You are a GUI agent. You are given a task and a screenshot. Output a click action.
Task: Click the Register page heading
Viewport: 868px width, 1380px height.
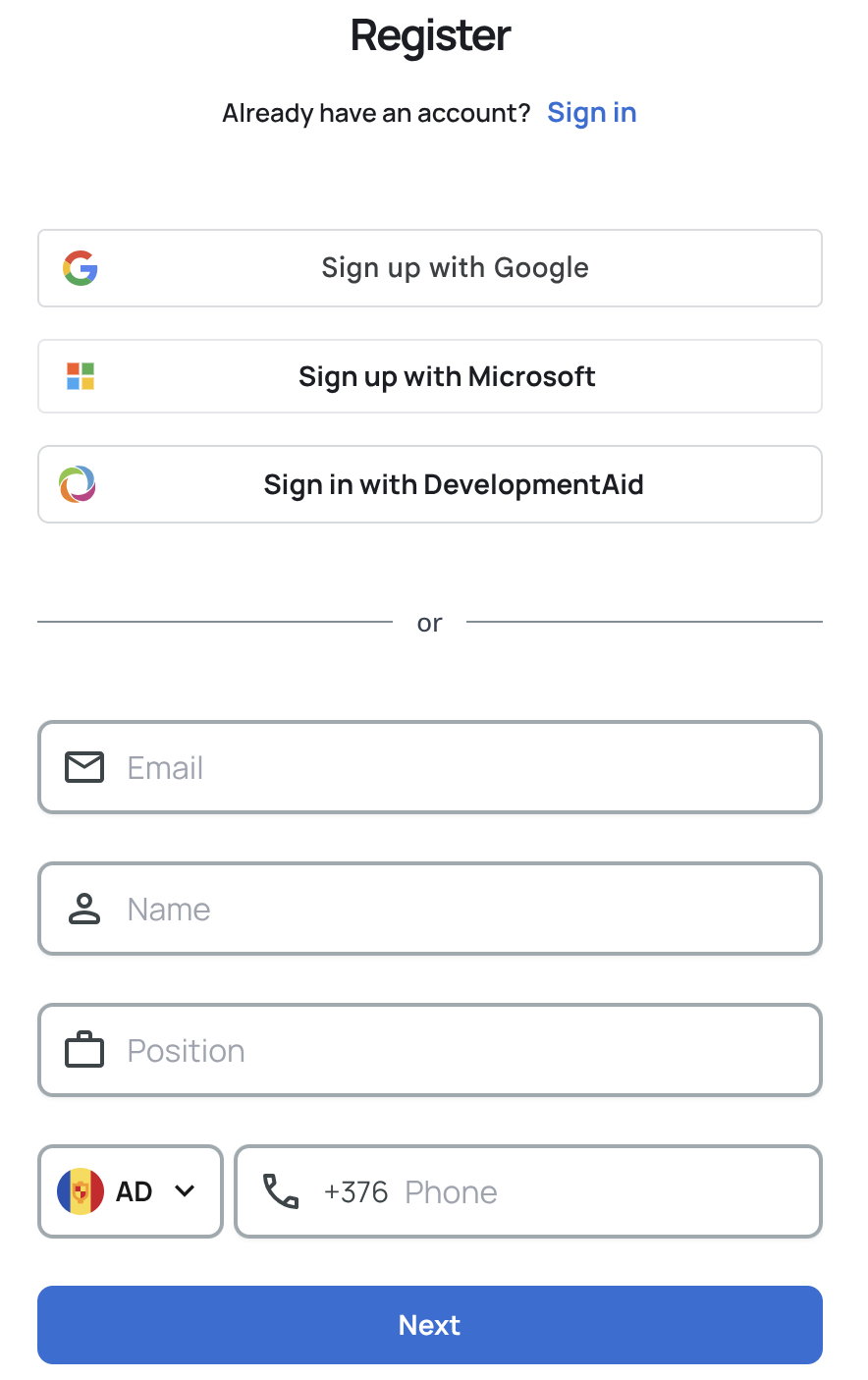(x=430, y=36)
